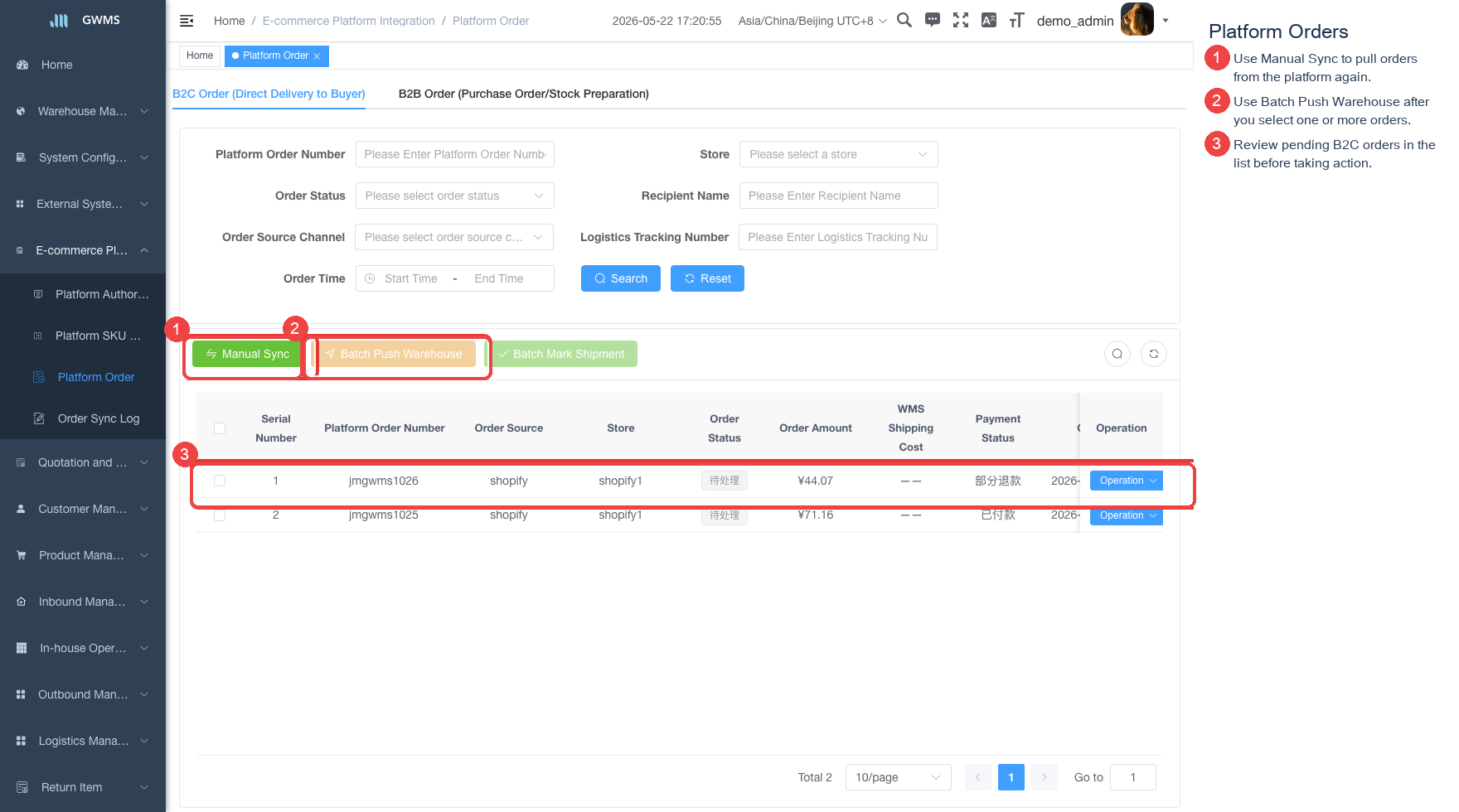The image size is (1459, 812).
Task: Click Home in the breadcrumb
Action: (x=229, y=21)
